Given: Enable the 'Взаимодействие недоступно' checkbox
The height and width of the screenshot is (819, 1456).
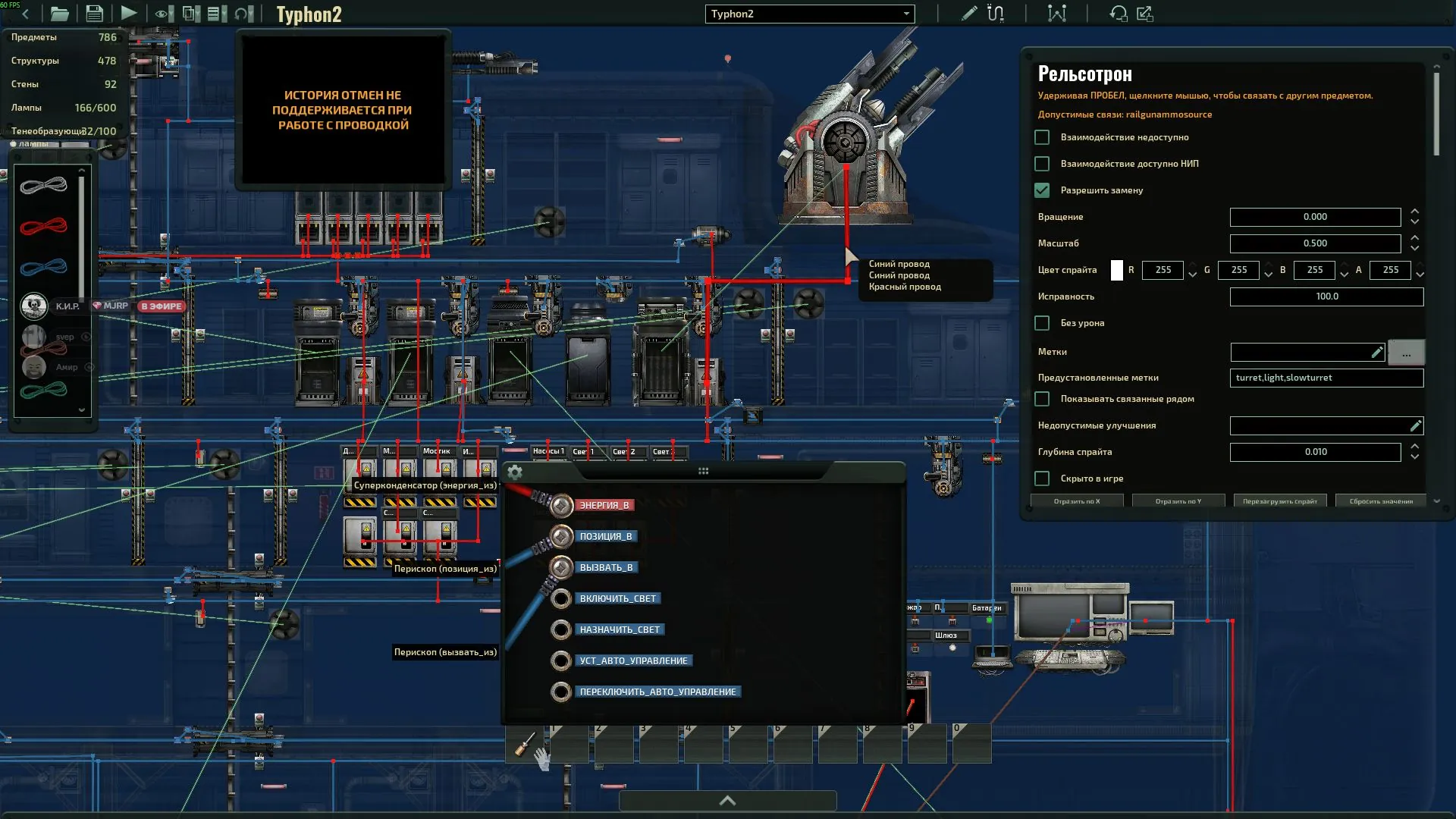Looking at the screenshot, I should click(x=1042, y=137).
